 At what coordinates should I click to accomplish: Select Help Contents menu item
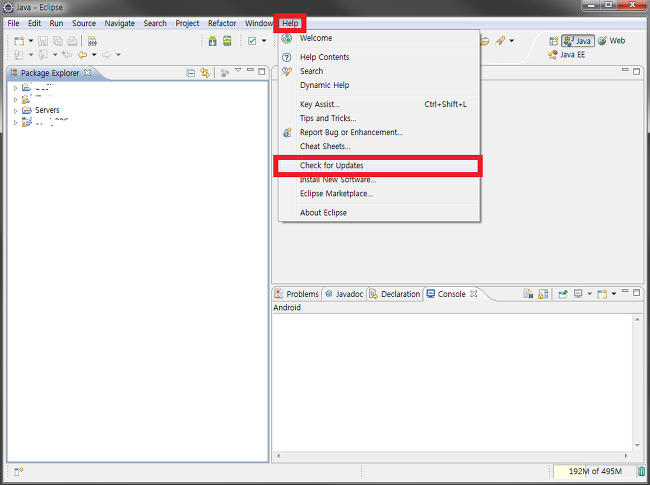pyautogui.click(x=379, y=57)
